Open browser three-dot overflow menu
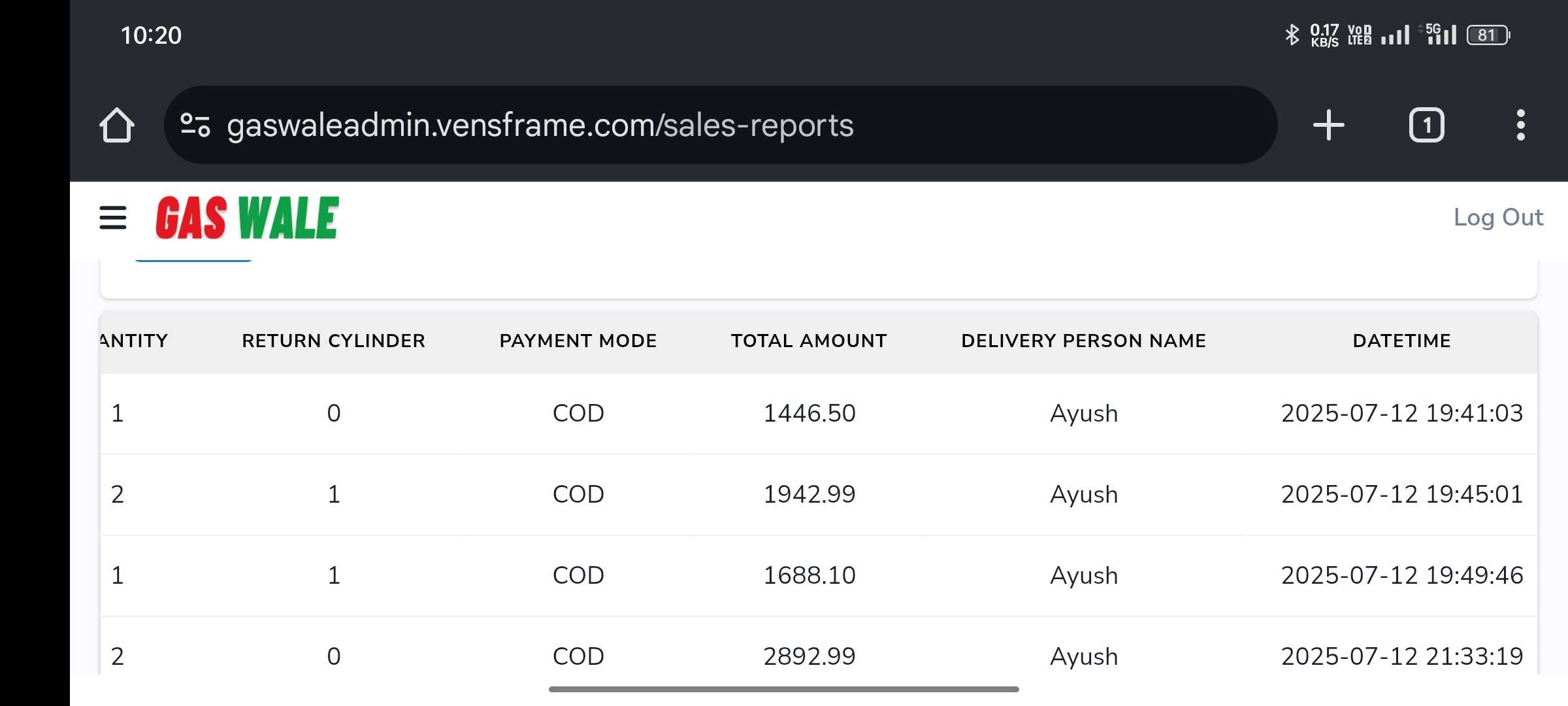Viewport: 1568px width, 706px height. pos(1520,125)
